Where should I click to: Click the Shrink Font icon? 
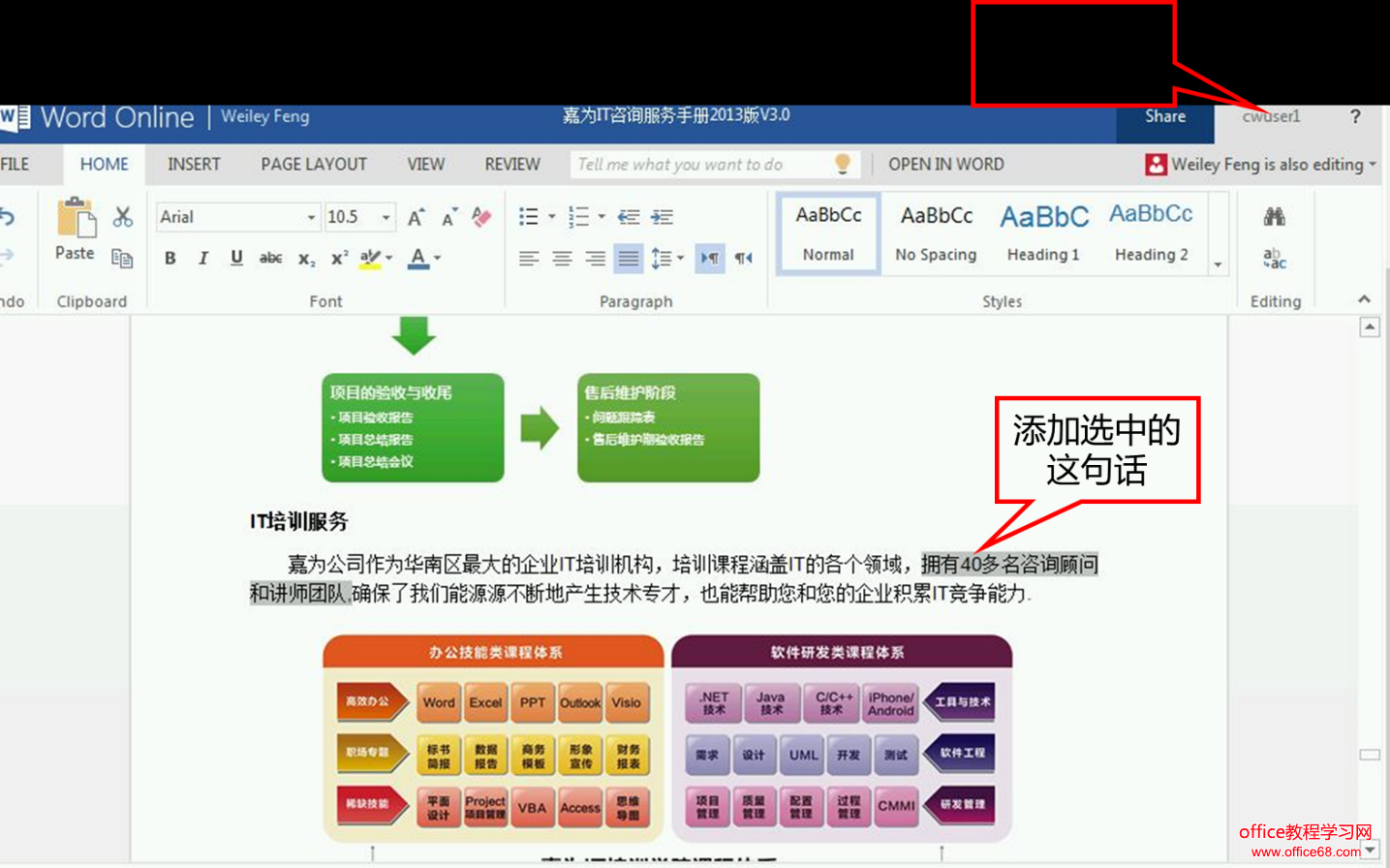click(448, 218)
